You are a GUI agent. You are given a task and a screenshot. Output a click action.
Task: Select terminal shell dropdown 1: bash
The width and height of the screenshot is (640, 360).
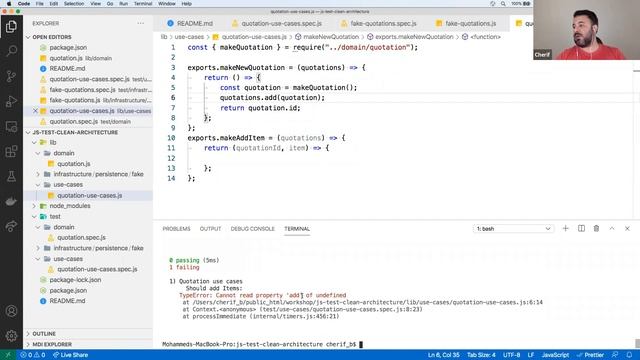(513, 229)
